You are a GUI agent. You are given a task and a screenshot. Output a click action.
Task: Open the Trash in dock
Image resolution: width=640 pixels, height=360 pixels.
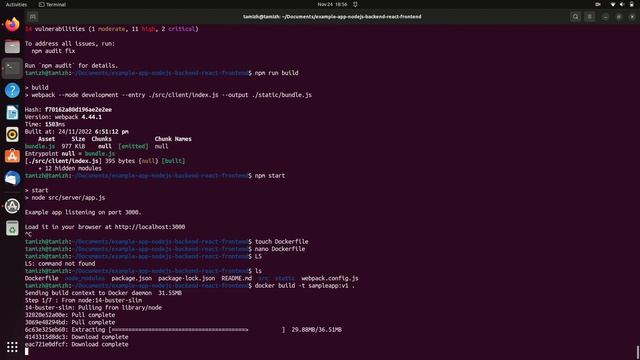(12, 228)
